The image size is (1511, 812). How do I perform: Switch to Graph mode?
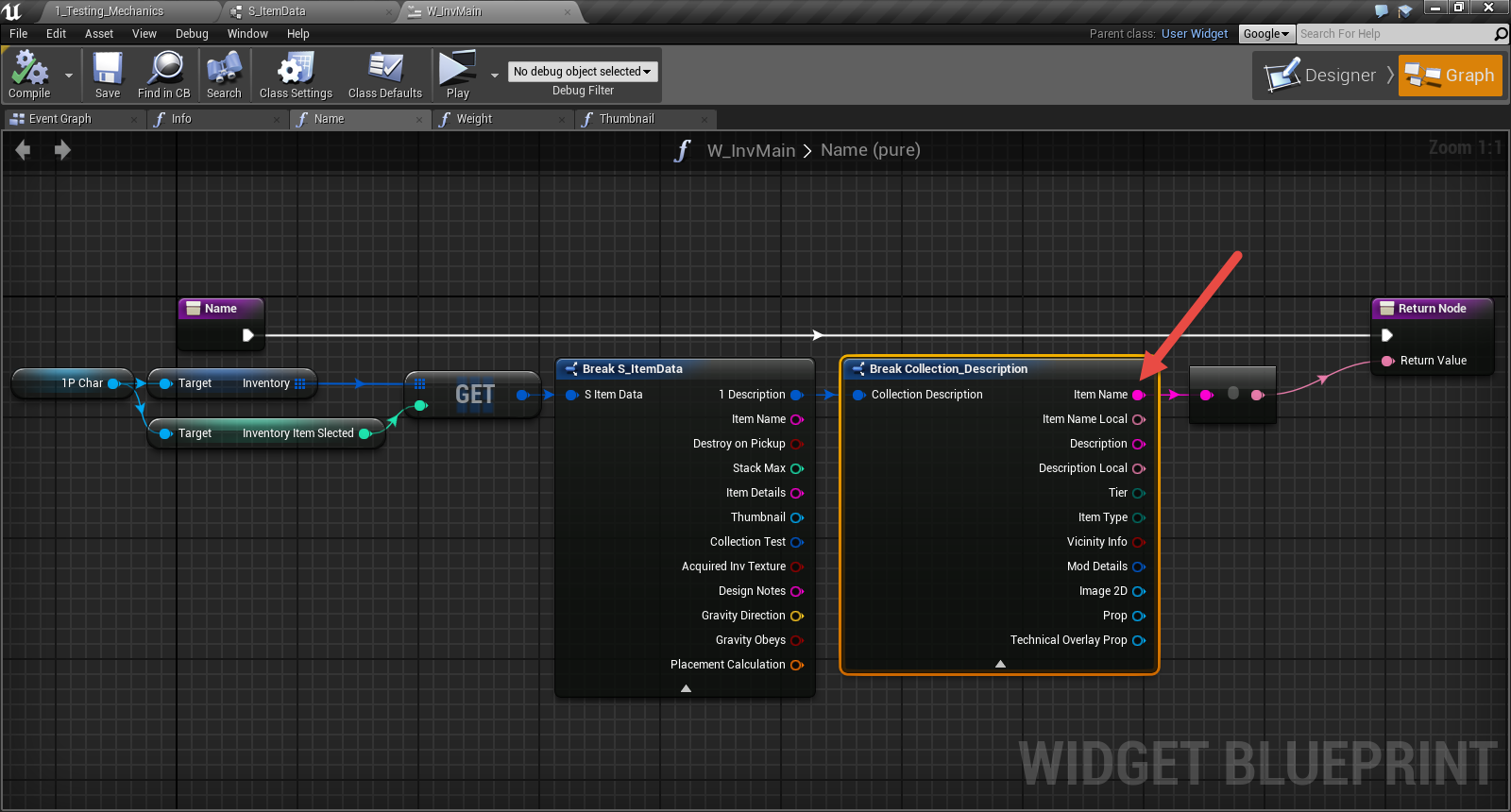[1450, 75]
